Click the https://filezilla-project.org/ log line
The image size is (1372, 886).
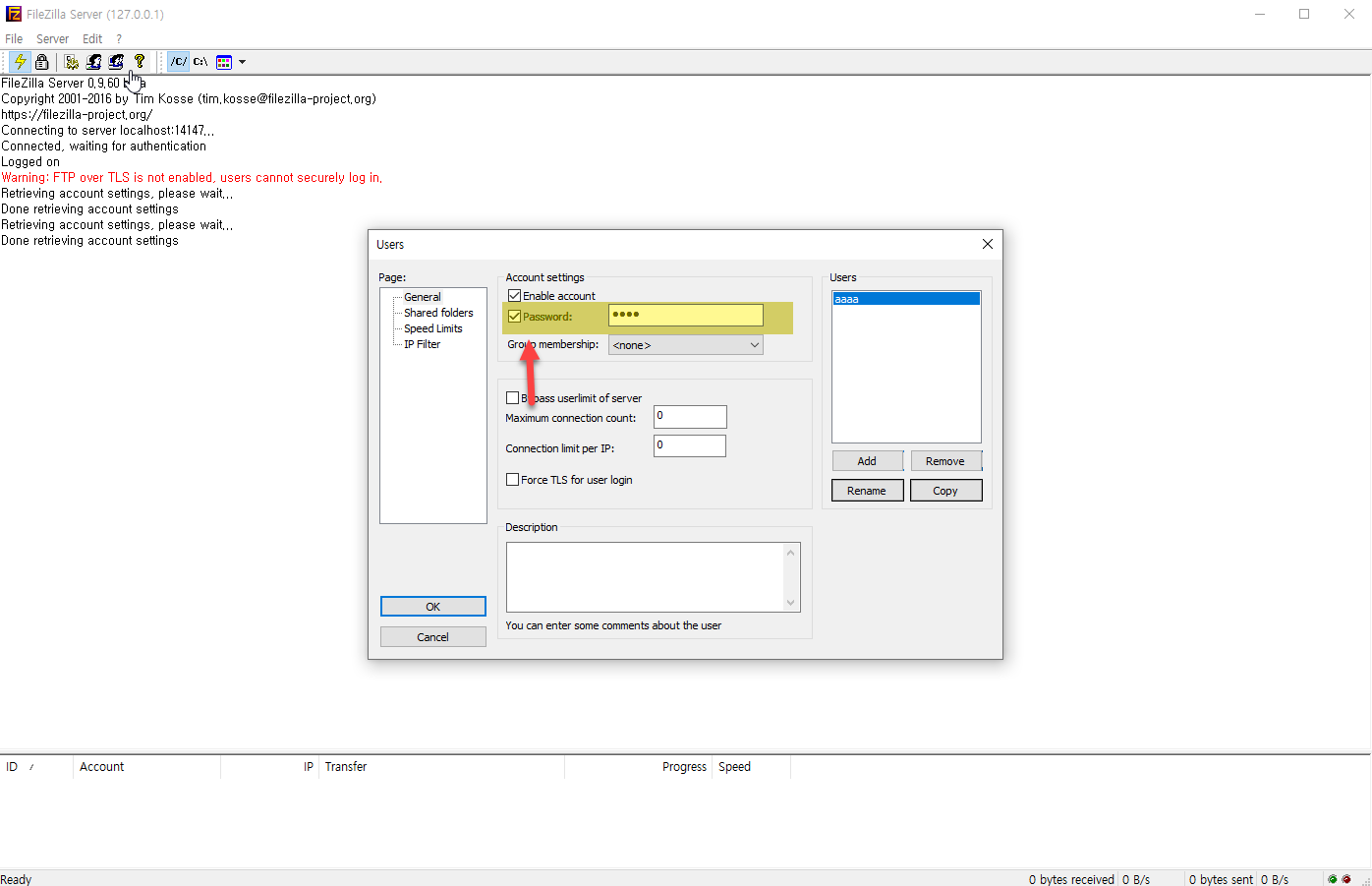77,115
